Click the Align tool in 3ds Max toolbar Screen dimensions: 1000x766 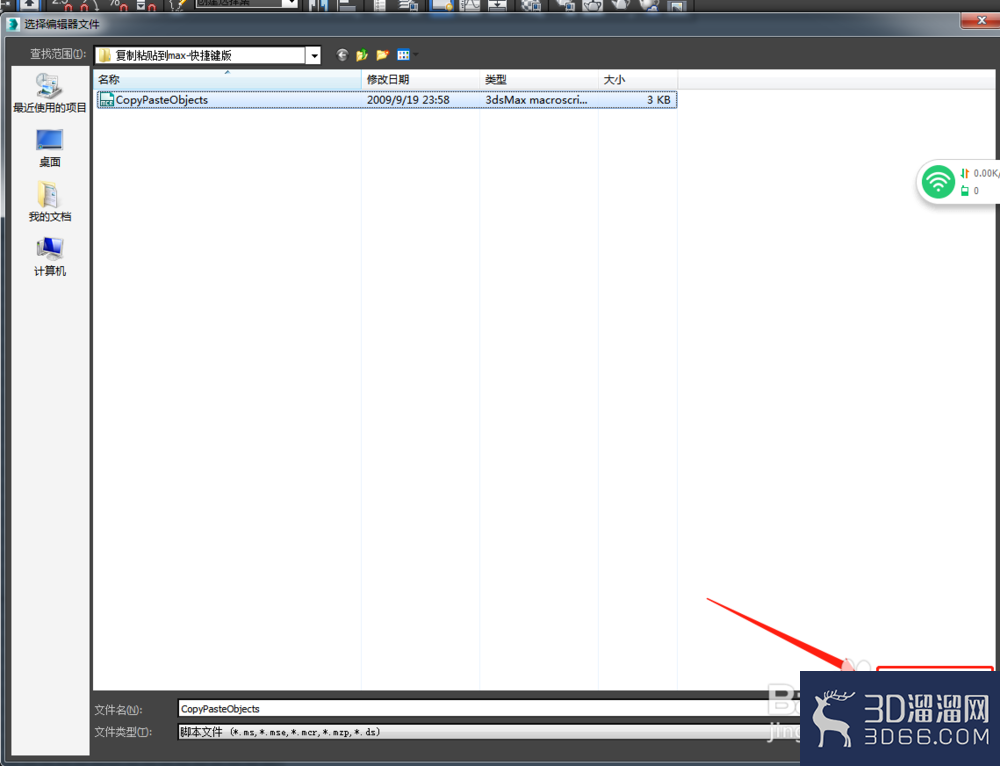tap(346, 5)
